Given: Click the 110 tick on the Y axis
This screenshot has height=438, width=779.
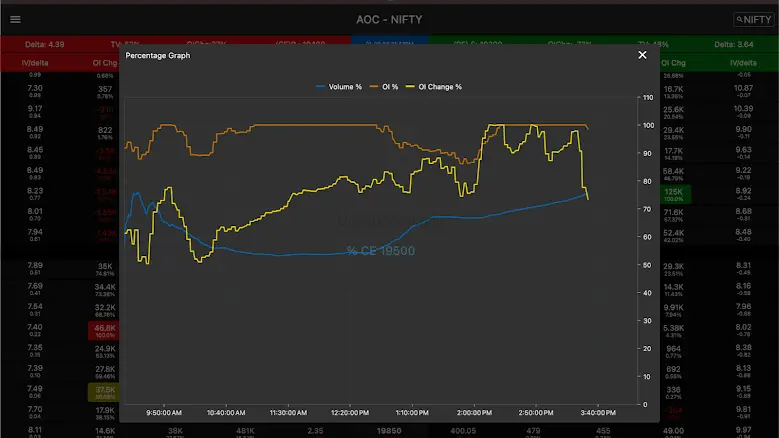Looking at the screenshot, I should [x=648, y=97].
